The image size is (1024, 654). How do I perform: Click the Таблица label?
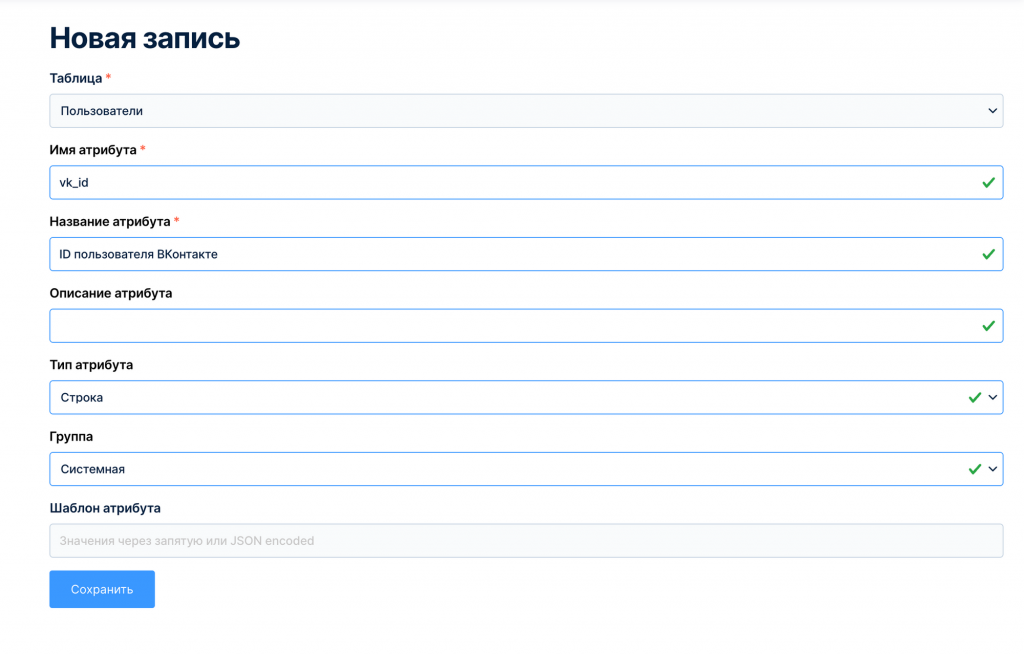(x=76, y=78)
